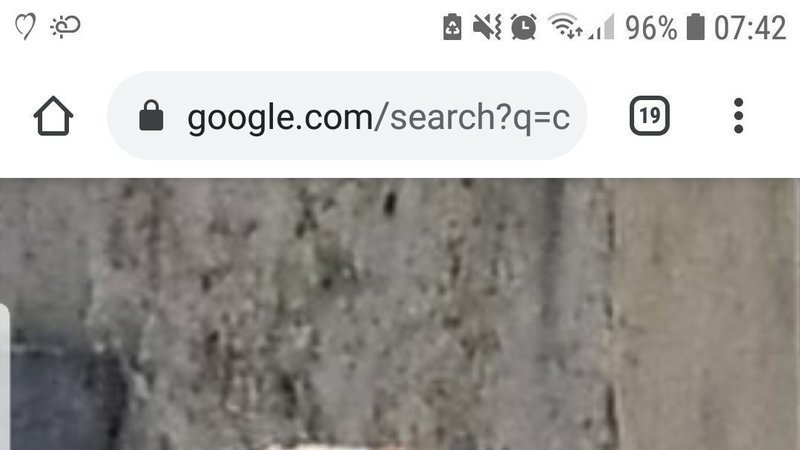800x450 pixels.
Task: Tap the Chrome home icon
Action: [53, 116]
